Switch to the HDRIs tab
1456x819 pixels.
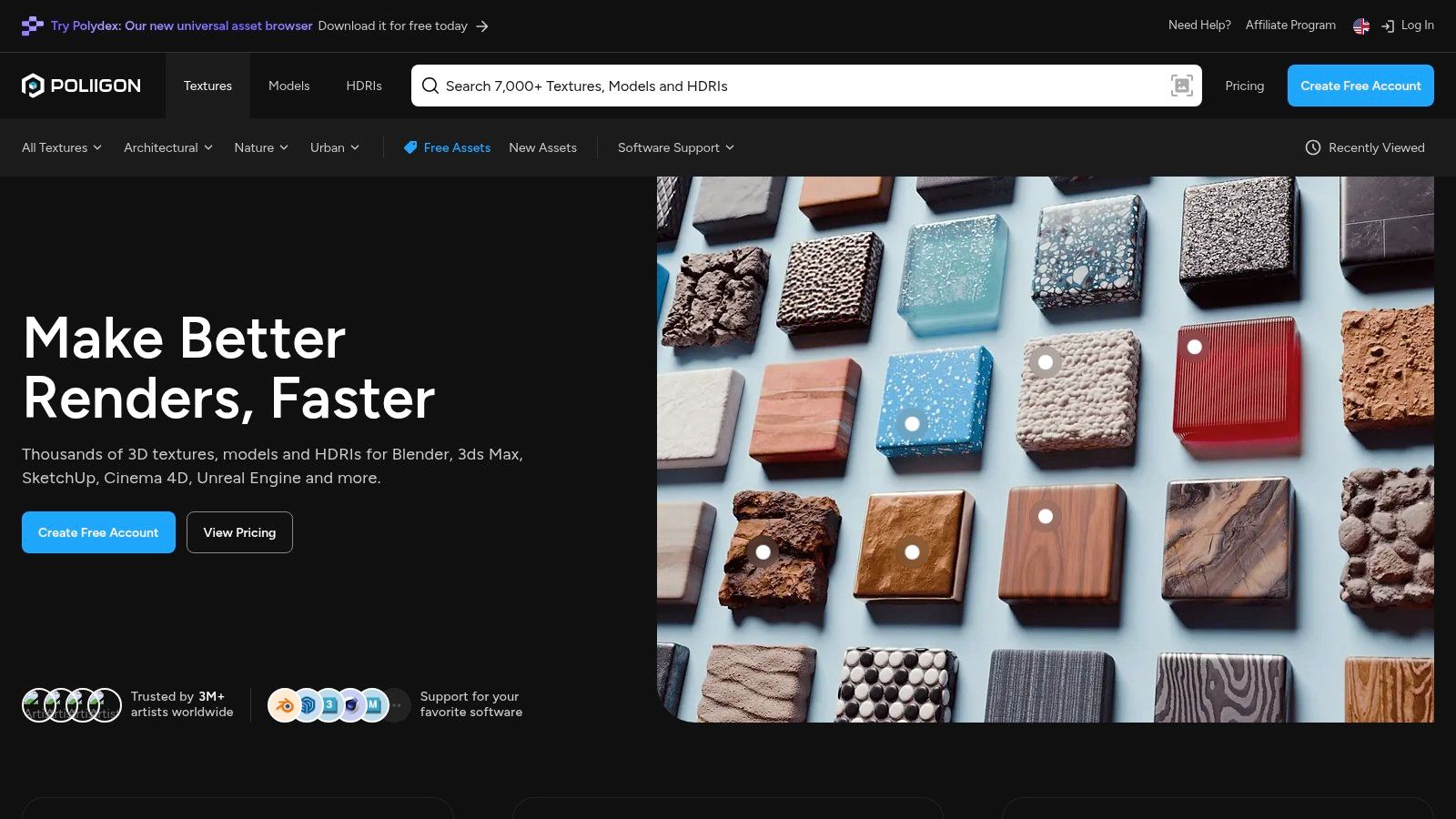coord(364,86)
